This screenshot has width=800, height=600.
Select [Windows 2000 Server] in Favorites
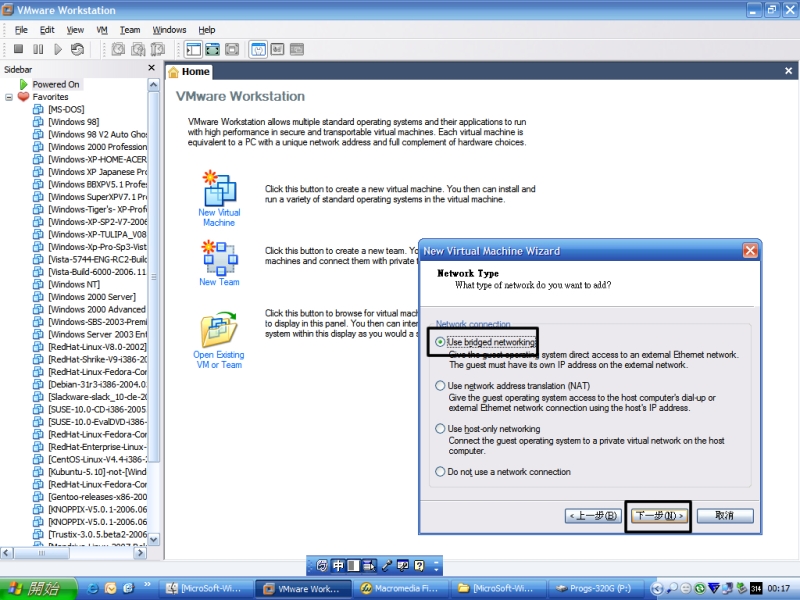(92, 296)
